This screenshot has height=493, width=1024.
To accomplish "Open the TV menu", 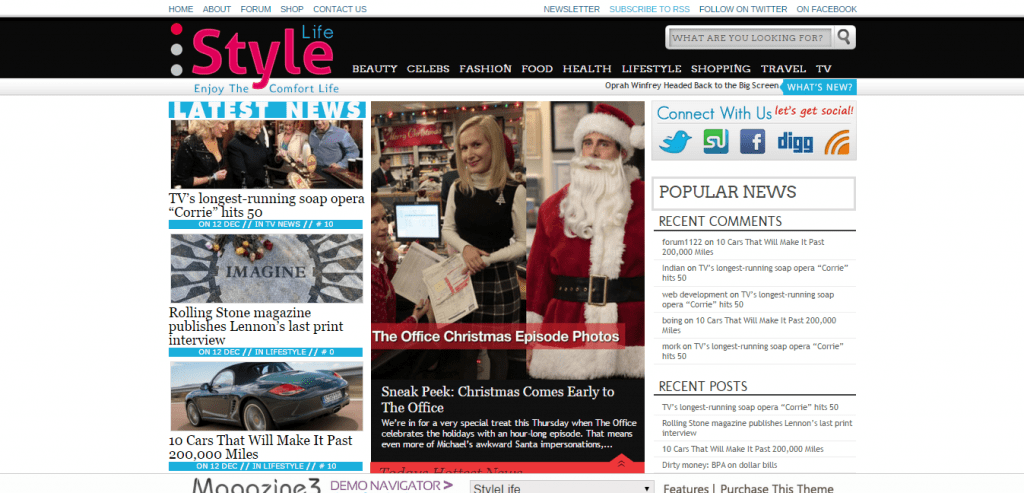I will tap(824, 69).
